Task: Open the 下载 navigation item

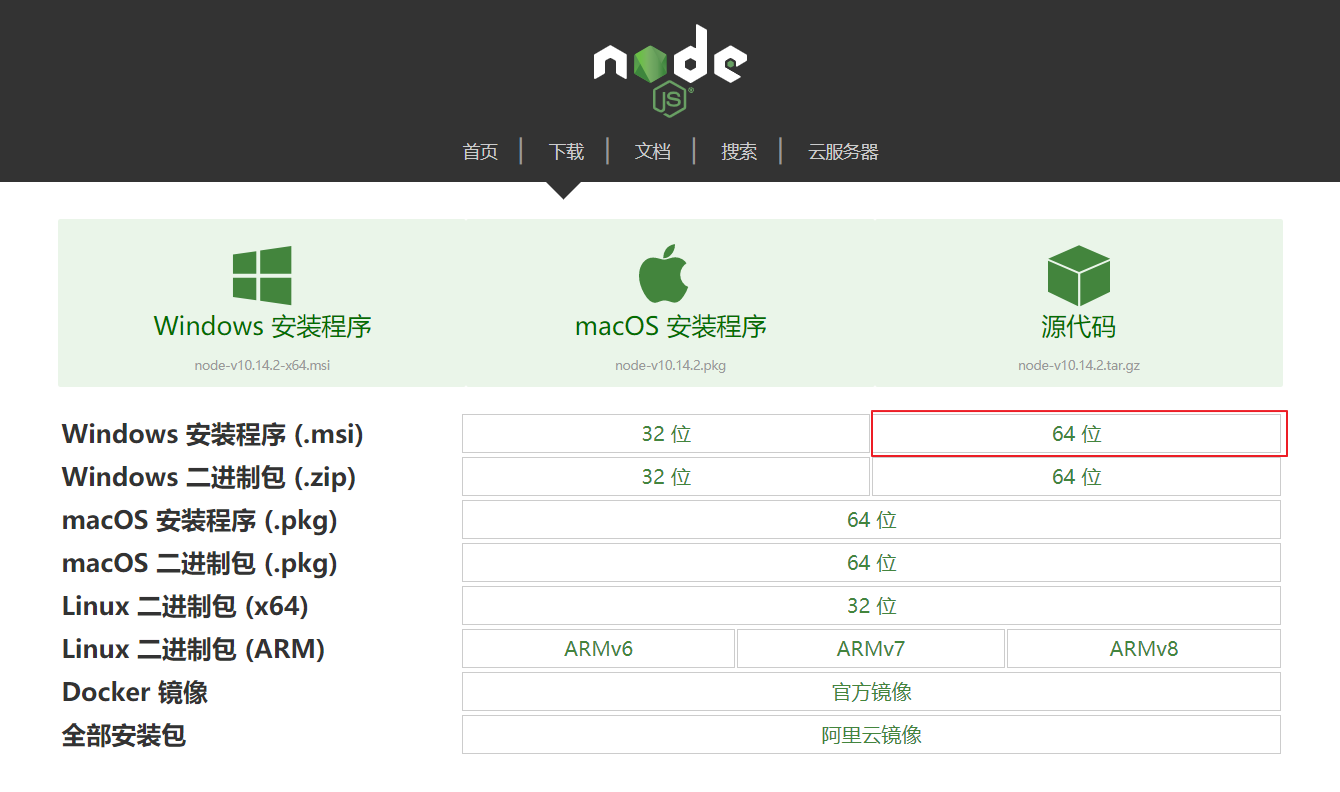Action: (566, 152)
